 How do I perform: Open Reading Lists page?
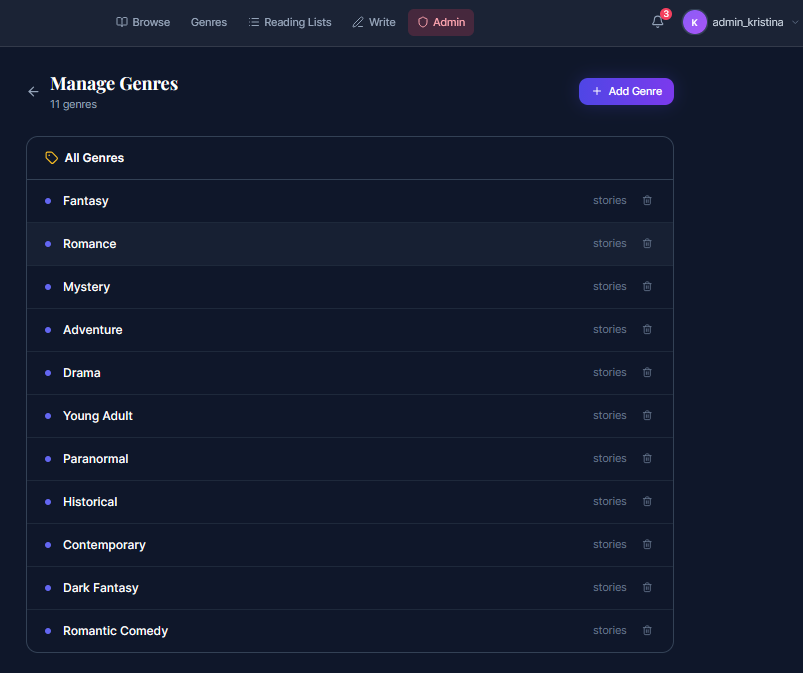point(289,22)
